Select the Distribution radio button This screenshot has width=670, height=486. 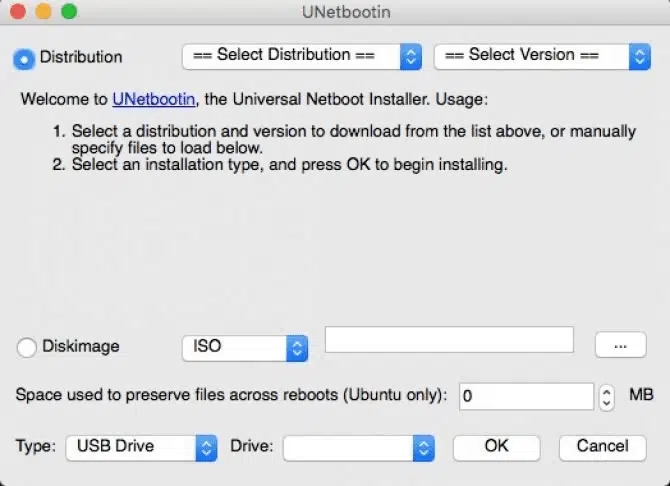(24, 58)
